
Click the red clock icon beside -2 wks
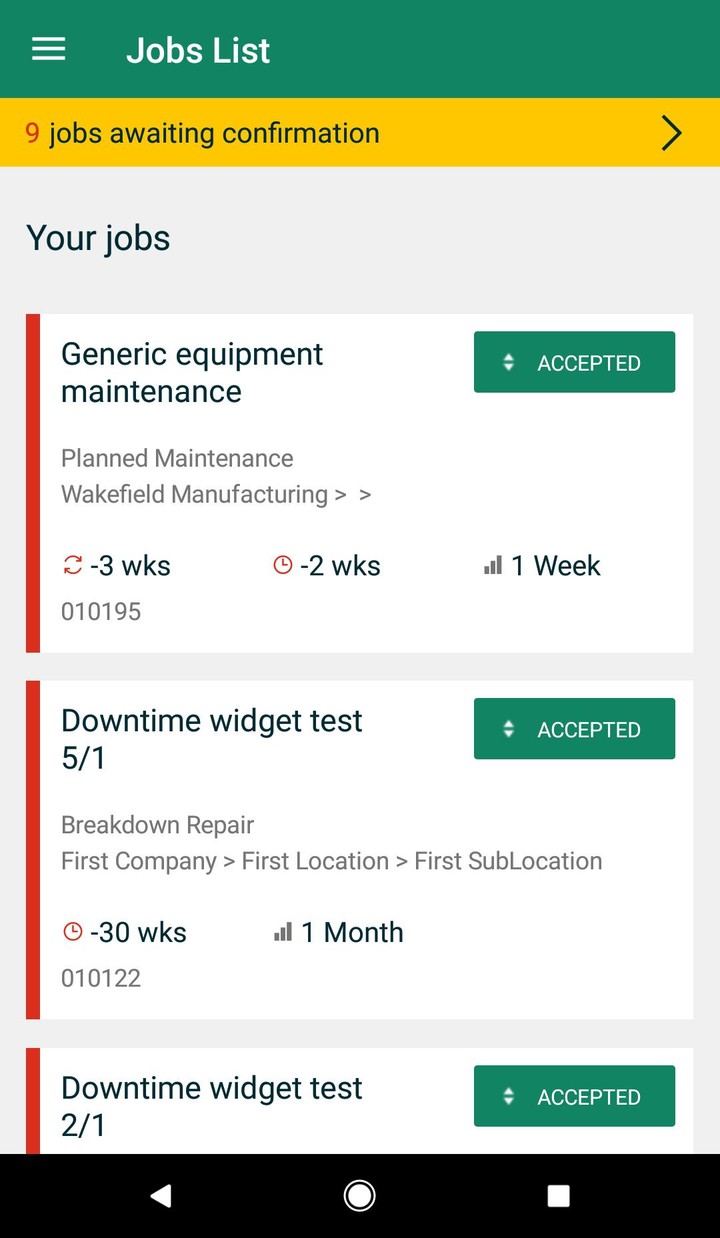(283, 566)
